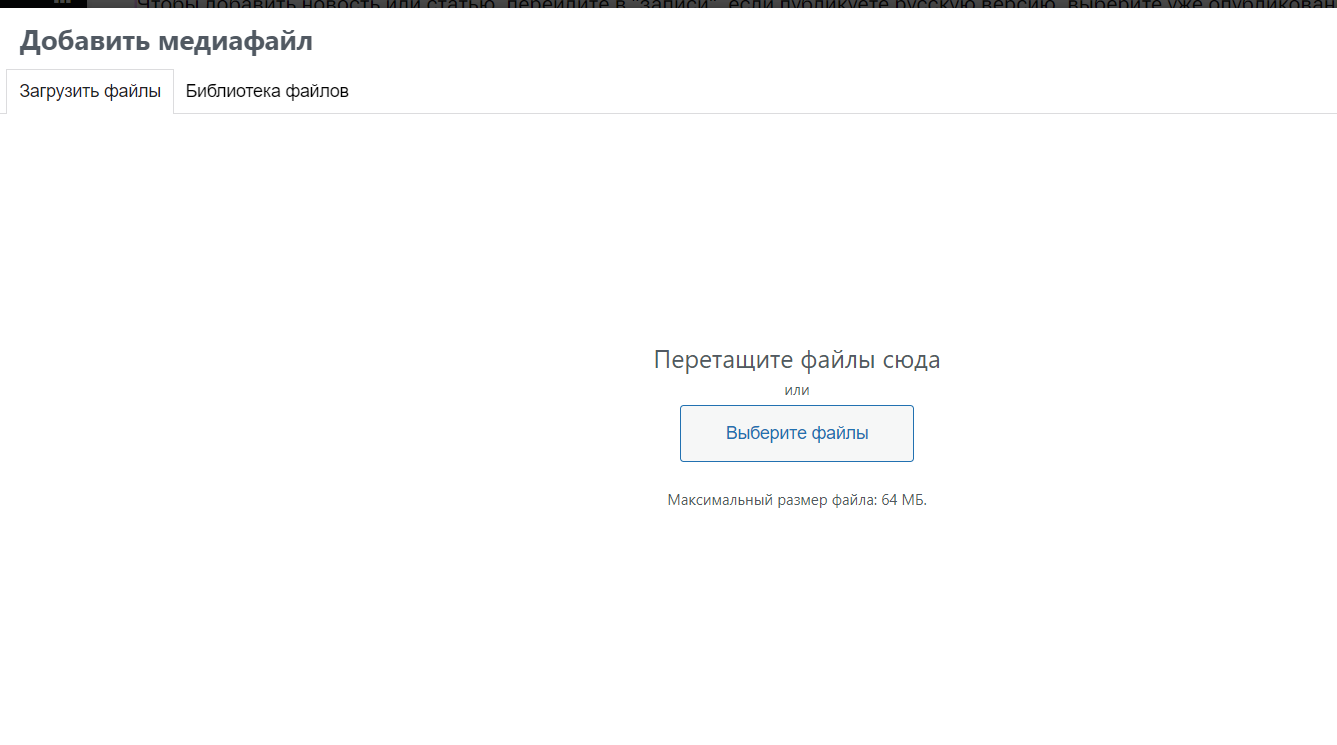Image resolution: width=1337 pixels, height=745 pixels.
Task: Click the 64 МБ size limit value
Action: tap(902, 500)
